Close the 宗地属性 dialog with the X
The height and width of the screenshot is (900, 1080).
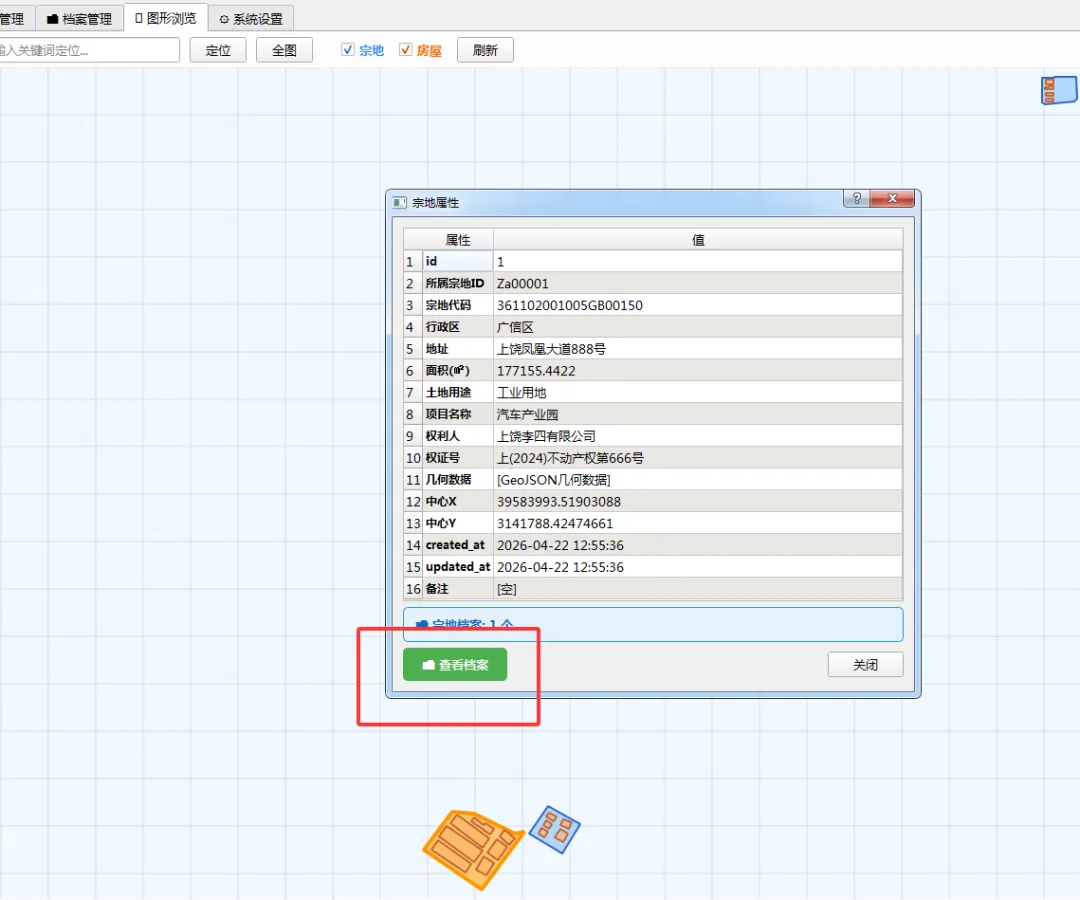(893, 198)
